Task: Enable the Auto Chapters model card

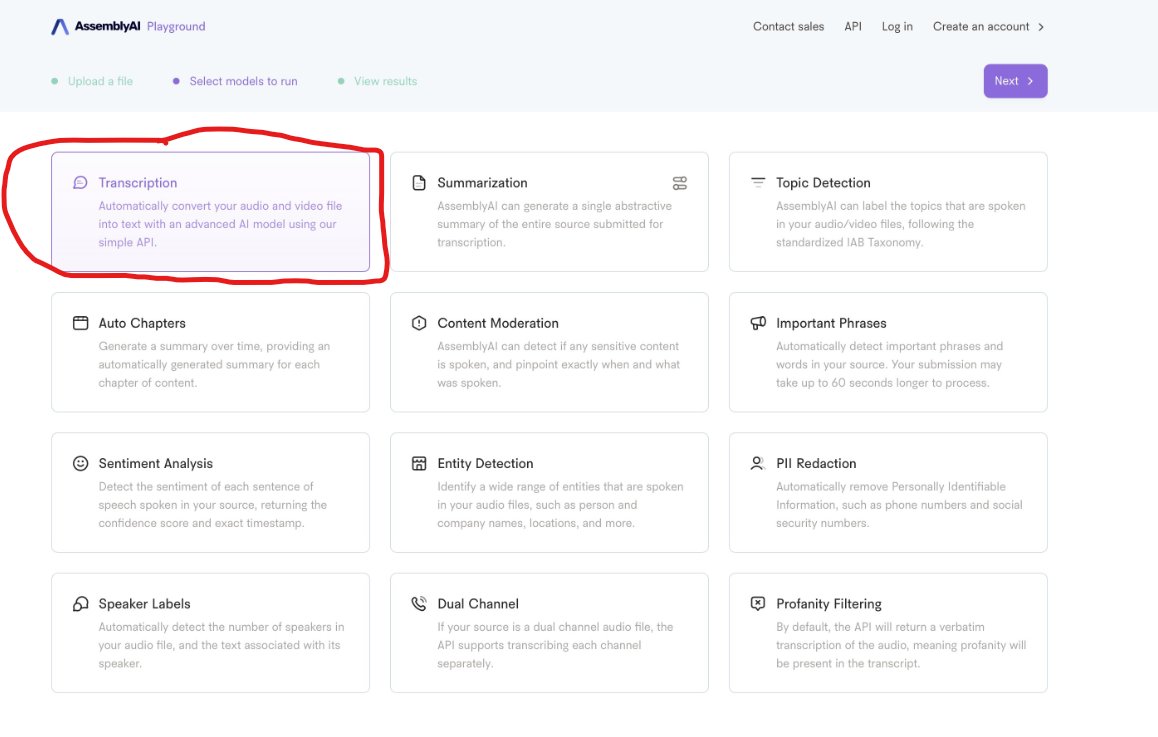Action: tap(210, 352)
